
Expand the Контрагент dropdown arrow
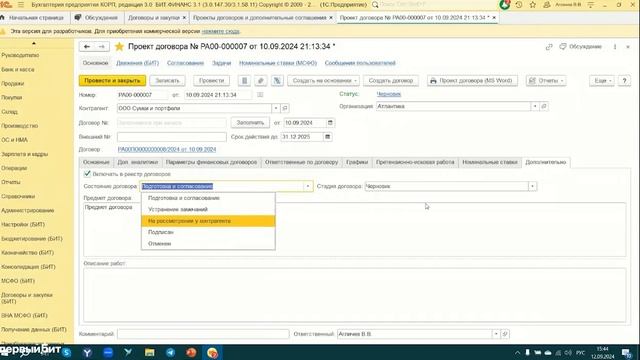(276, 108)
